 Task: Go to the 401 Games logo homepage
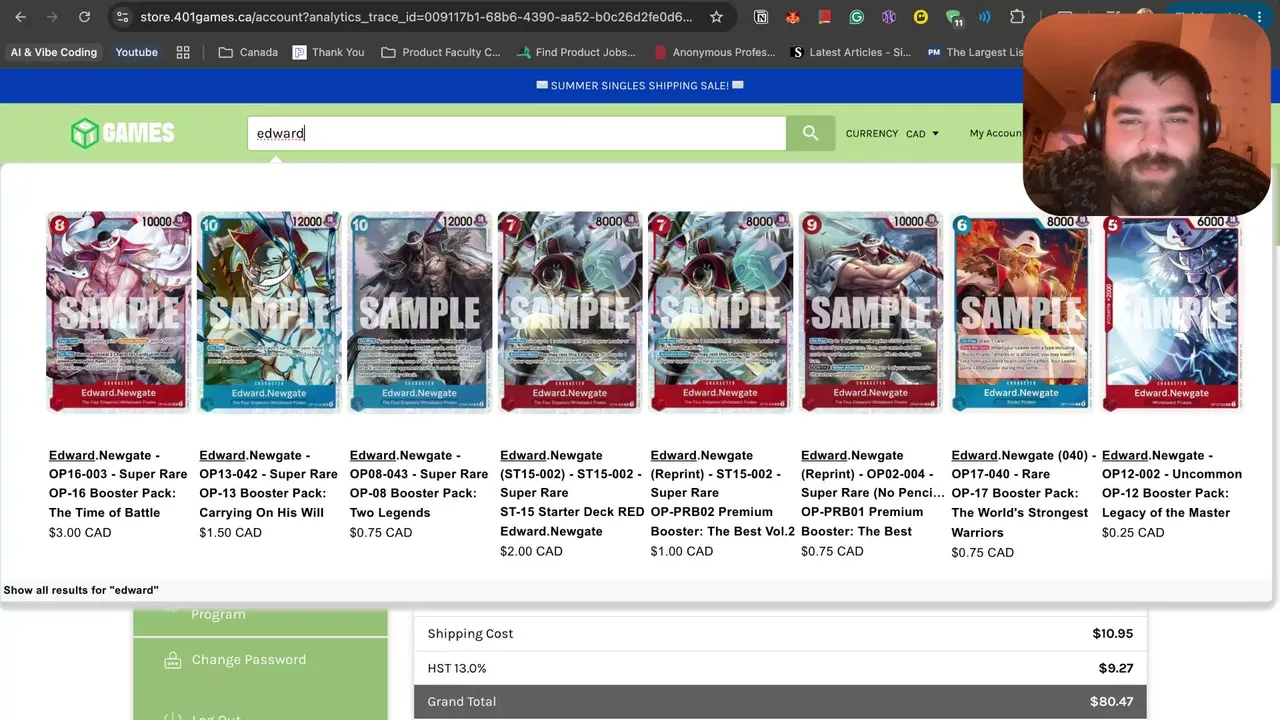pos(123,133)
